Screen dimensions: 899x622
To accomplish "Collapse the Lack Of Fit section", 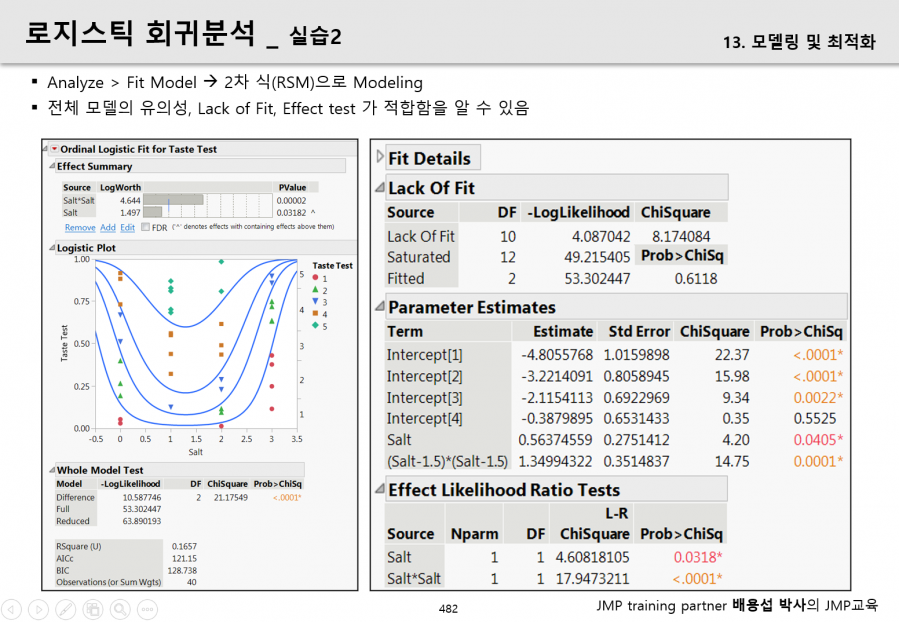I will (x=380, y=187).
